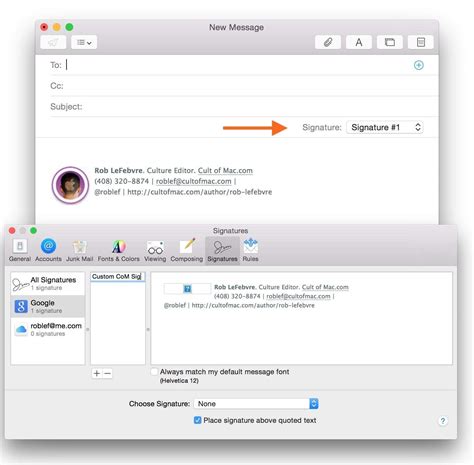Click the author/rob-lefebvre URL text in the message body

click(x=200, y=192)
